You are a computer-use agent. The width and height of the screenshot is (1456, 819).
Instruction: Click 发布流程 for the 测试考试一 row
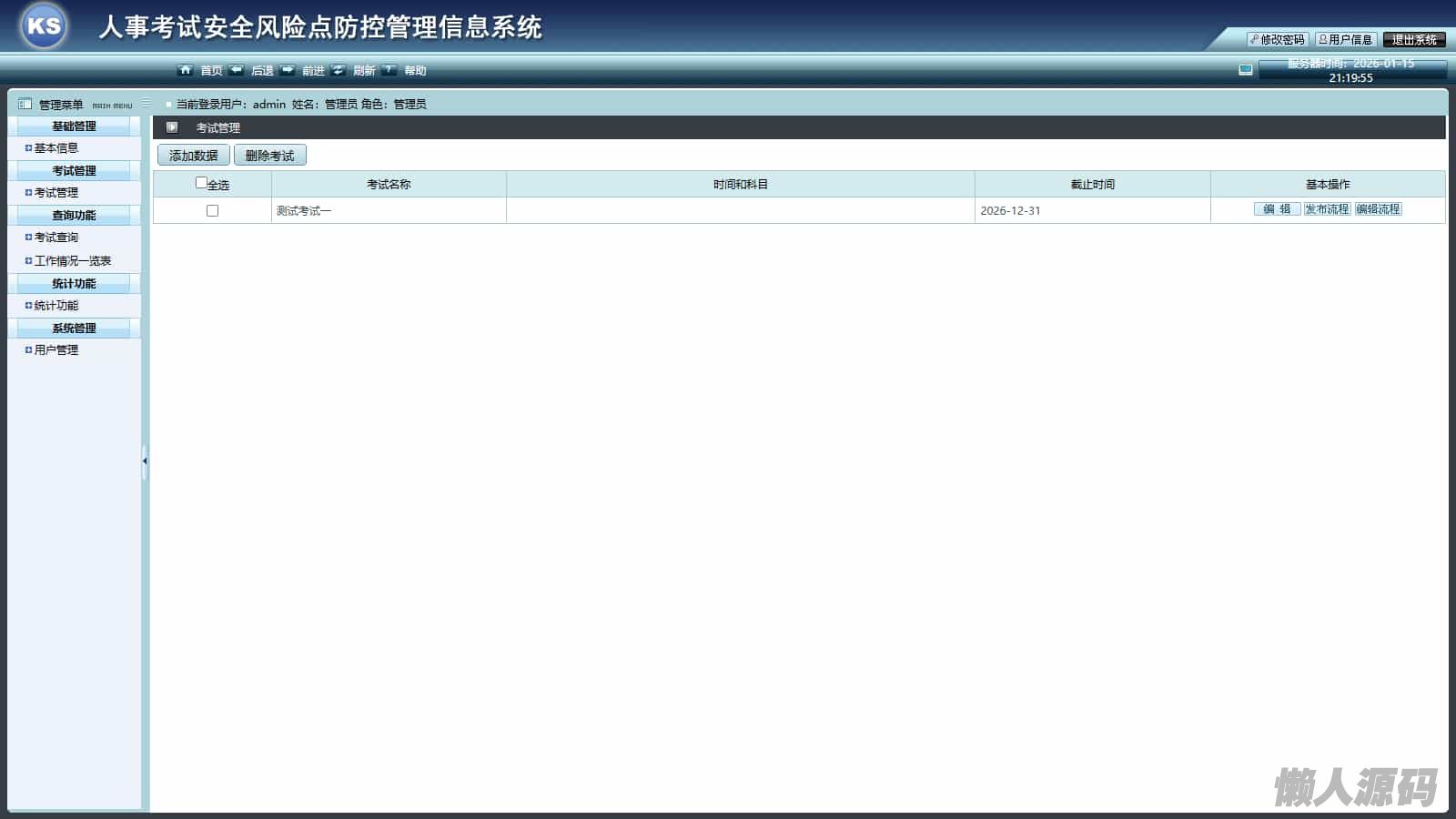pos(1327,209)
